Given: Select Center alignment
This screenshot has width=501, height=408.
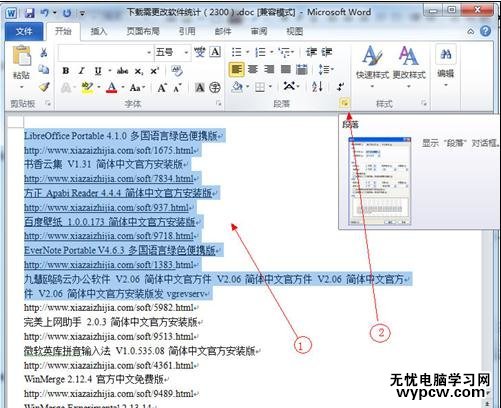Looking at the screenshot, I should [253, 69].
